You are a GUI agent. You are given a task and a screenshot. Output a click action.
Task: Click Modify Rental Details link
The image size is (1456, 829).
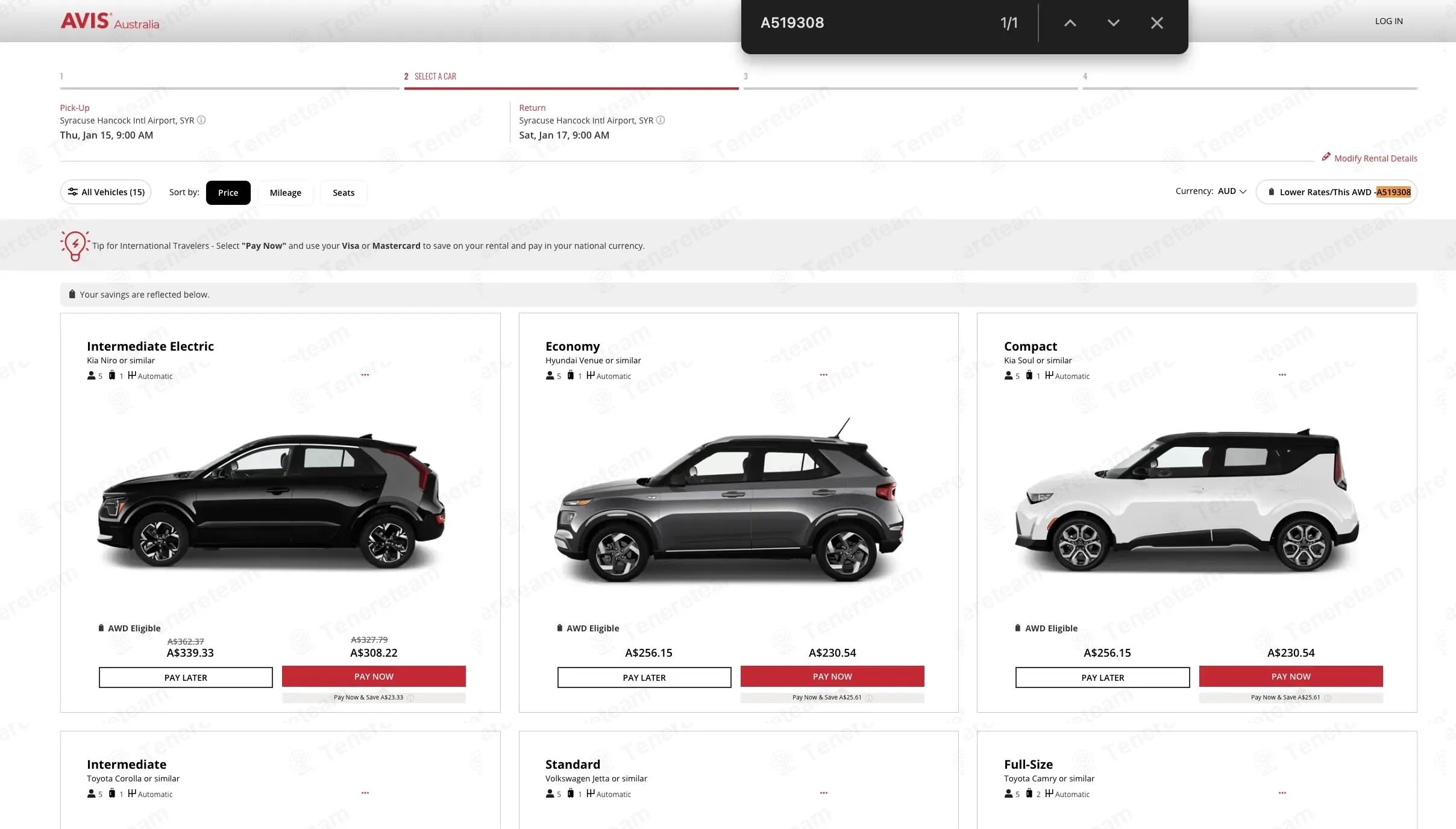coord(1376,158)
